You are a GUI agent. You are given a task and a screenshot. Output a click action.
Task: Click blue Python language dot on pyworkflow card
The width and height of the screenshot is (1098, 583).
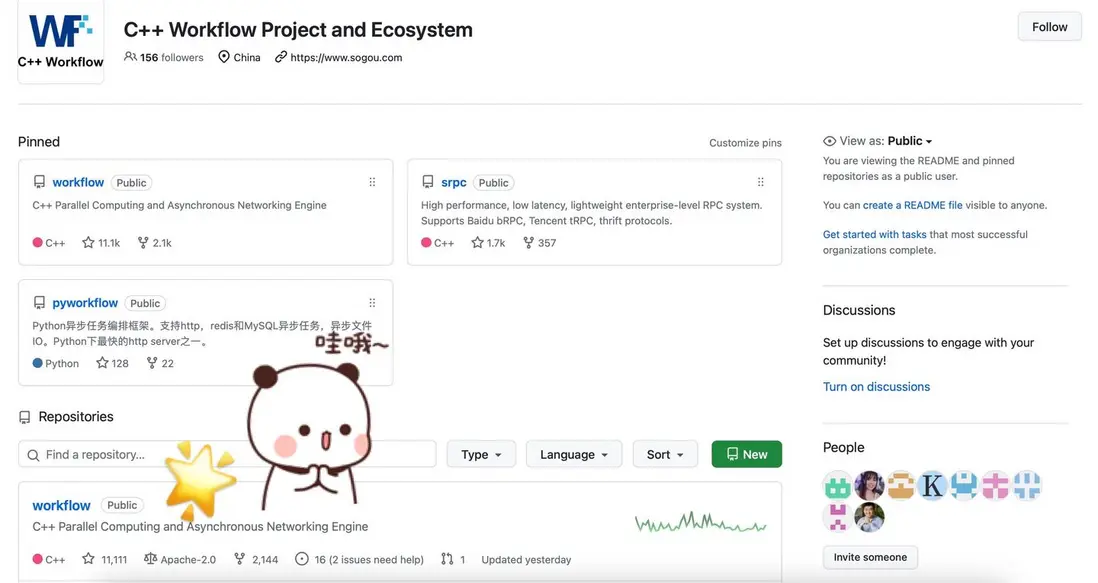click(37, 363)
